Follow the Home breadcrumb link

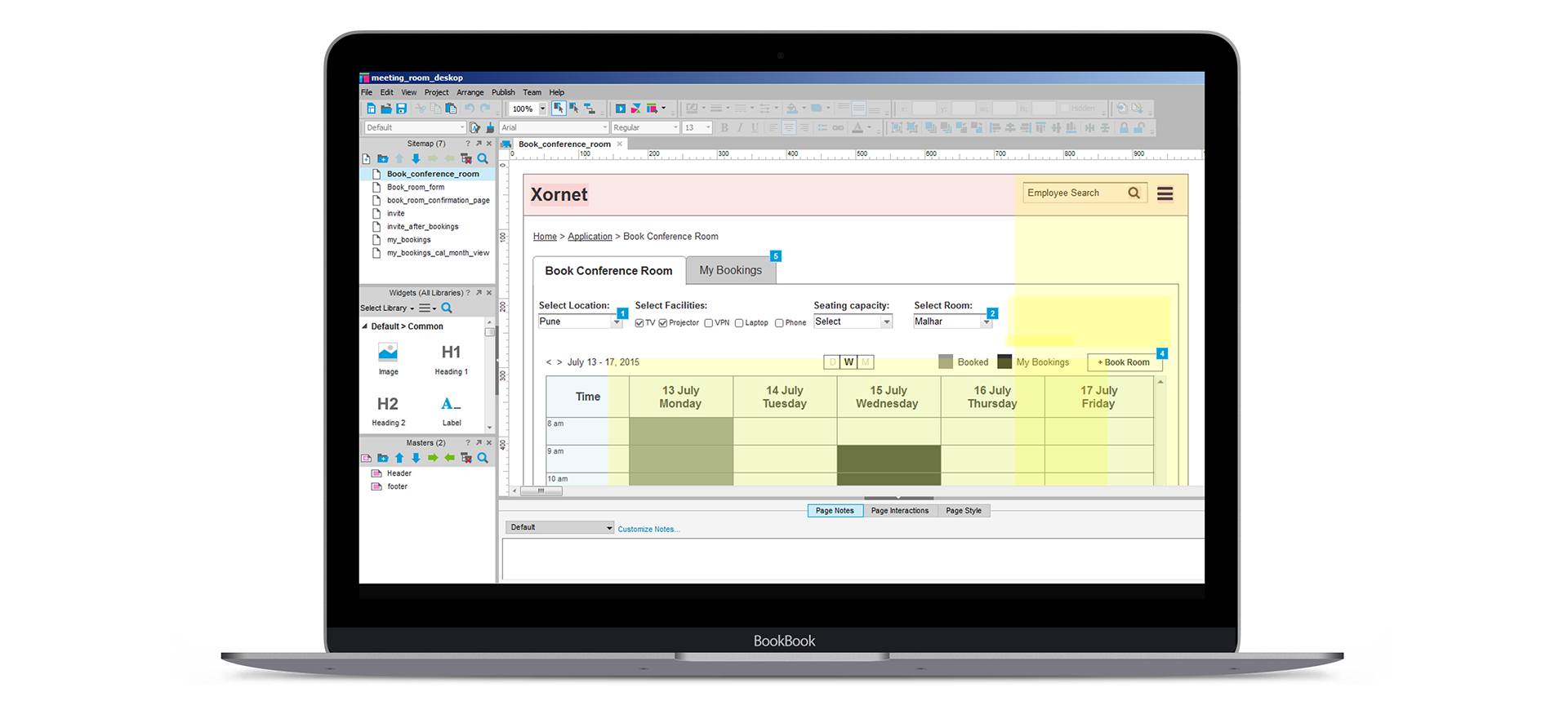pyautogui.click(x=545, y=237)
